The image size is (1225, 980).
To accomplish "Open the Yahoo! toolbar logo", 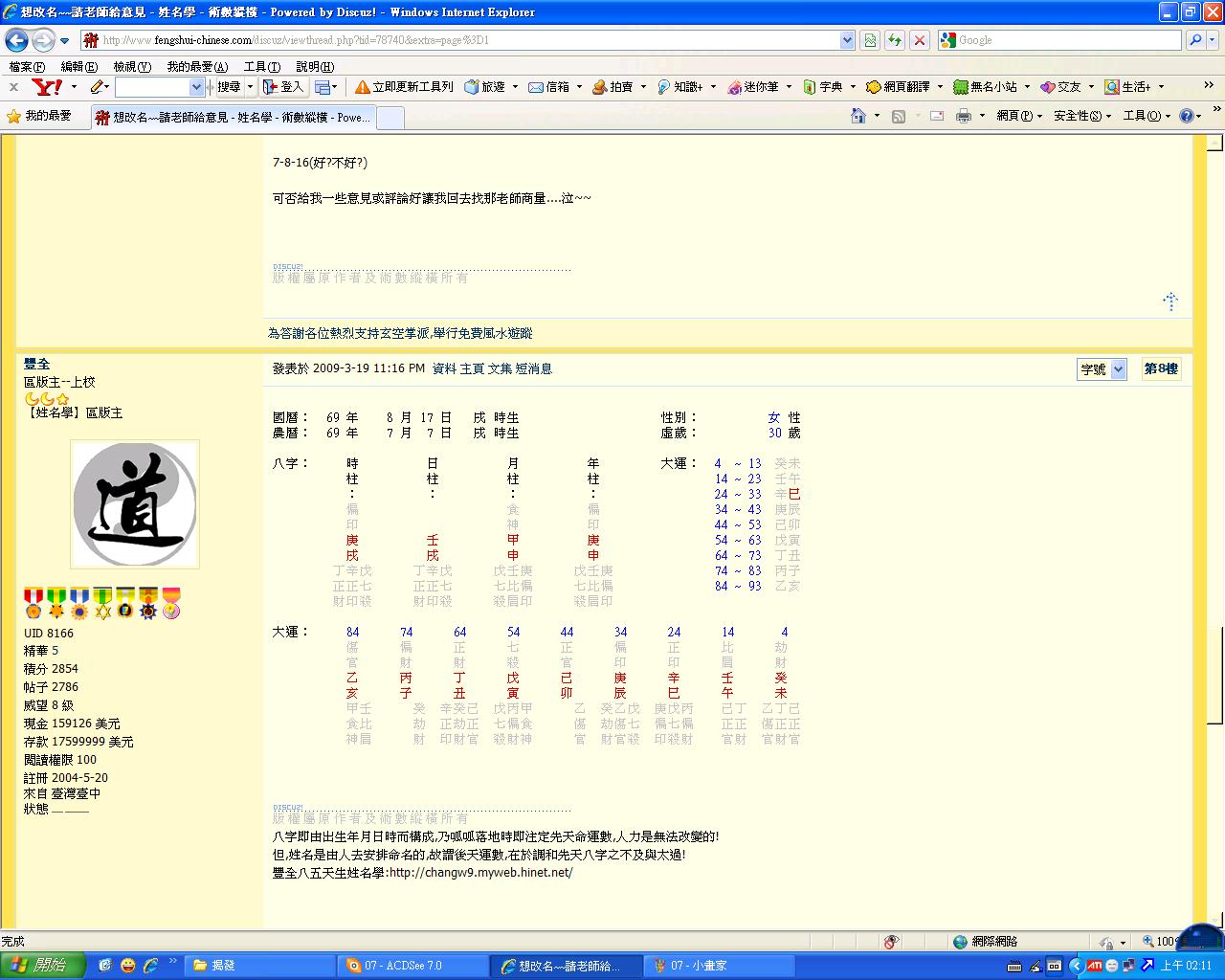I will [47, 87].
